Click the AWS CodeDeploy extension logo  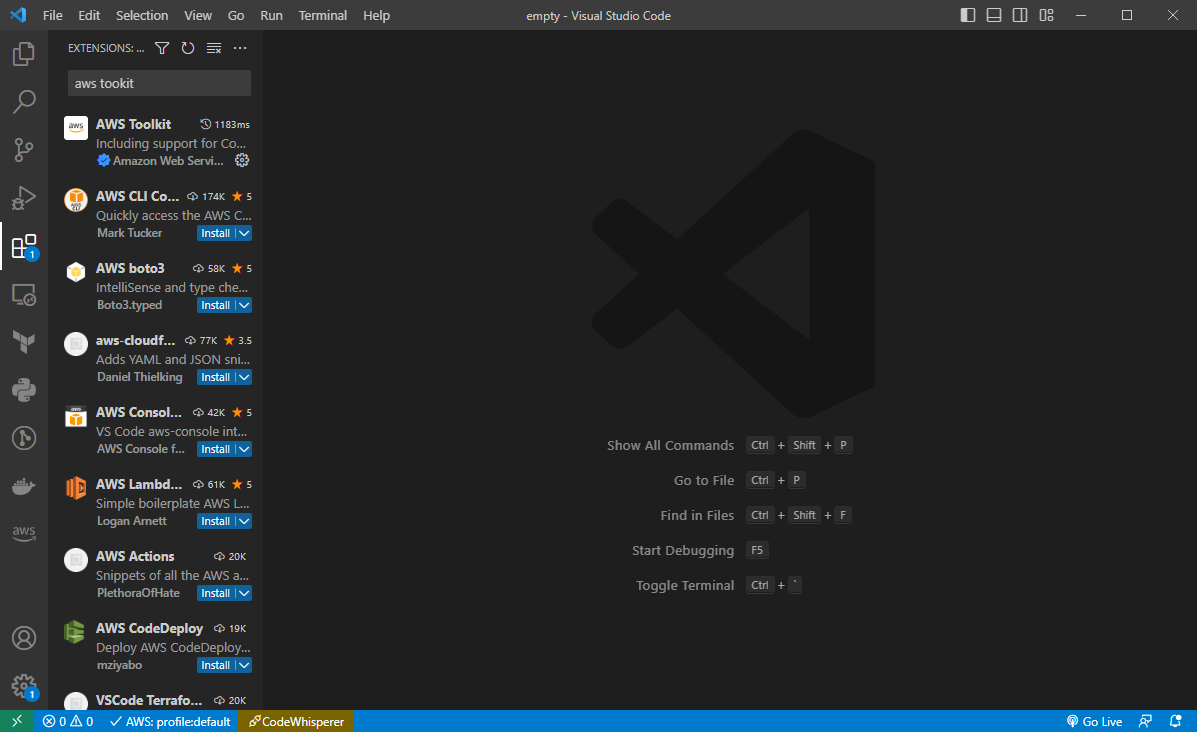point(76,632)
